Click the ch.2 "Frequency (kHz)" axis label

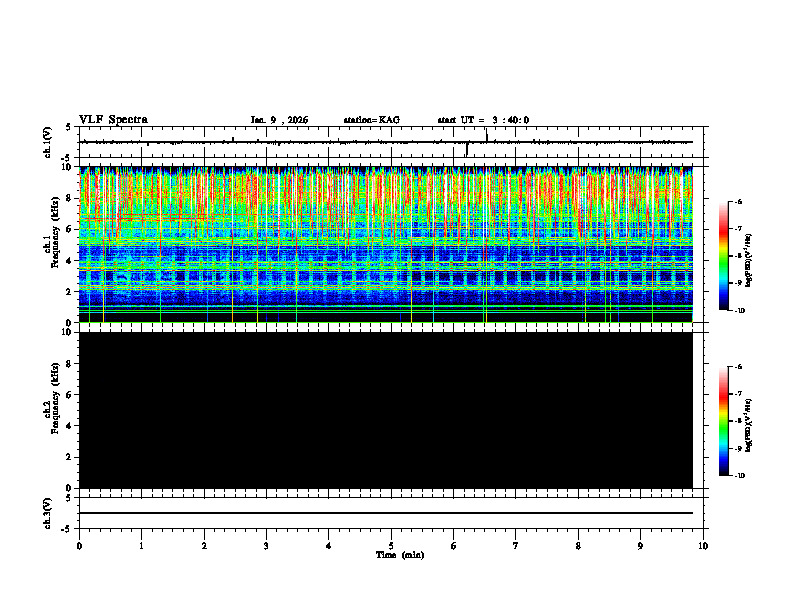pos(55,398)
